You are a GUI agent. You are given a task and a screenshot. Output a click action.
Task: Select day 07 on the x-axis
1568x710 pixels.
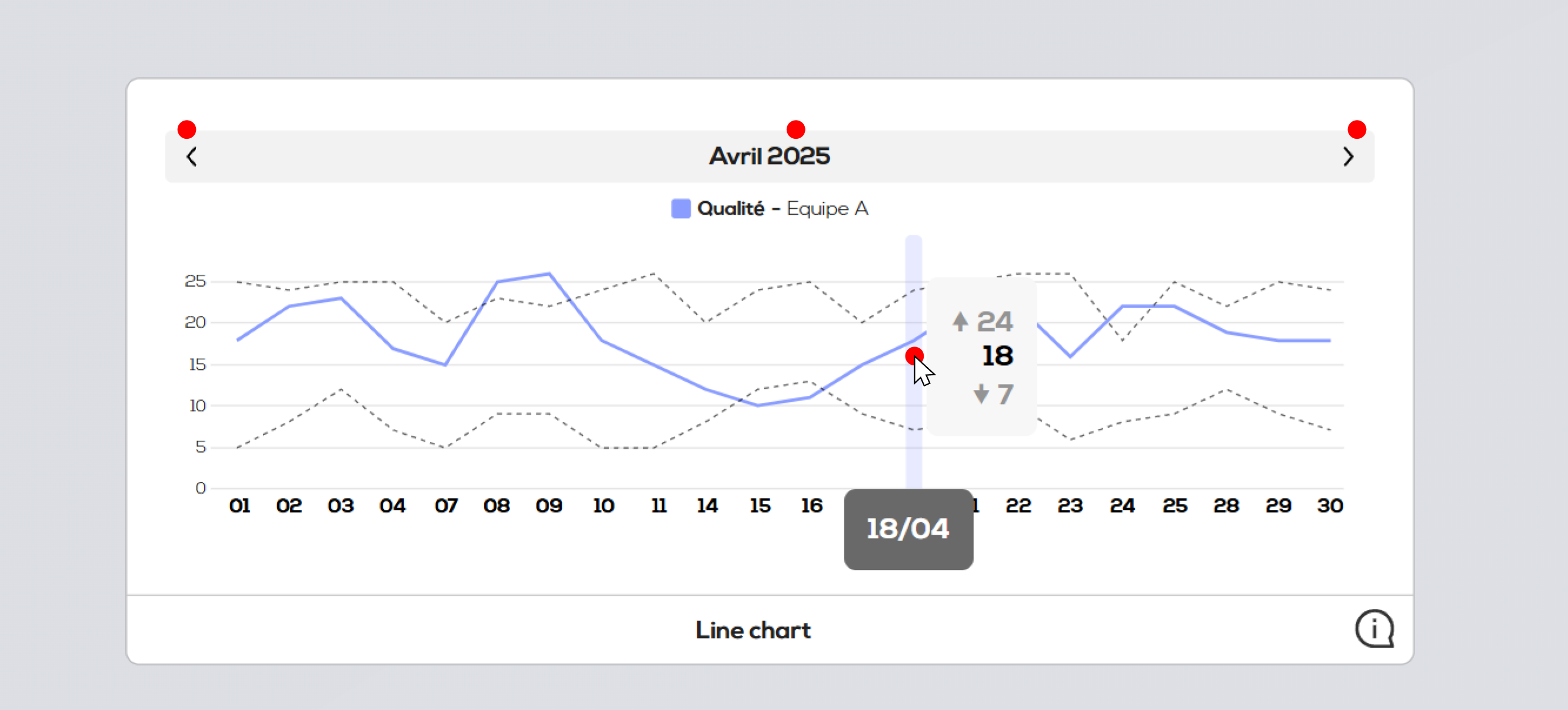[x=445, y=505]
